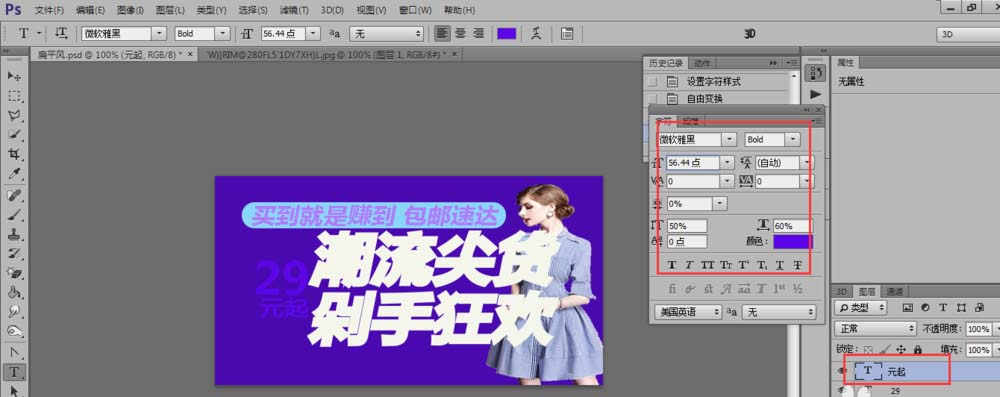Lock layer position in Layers panel
Screen dimensions: 1000x397
coord(901,350)
